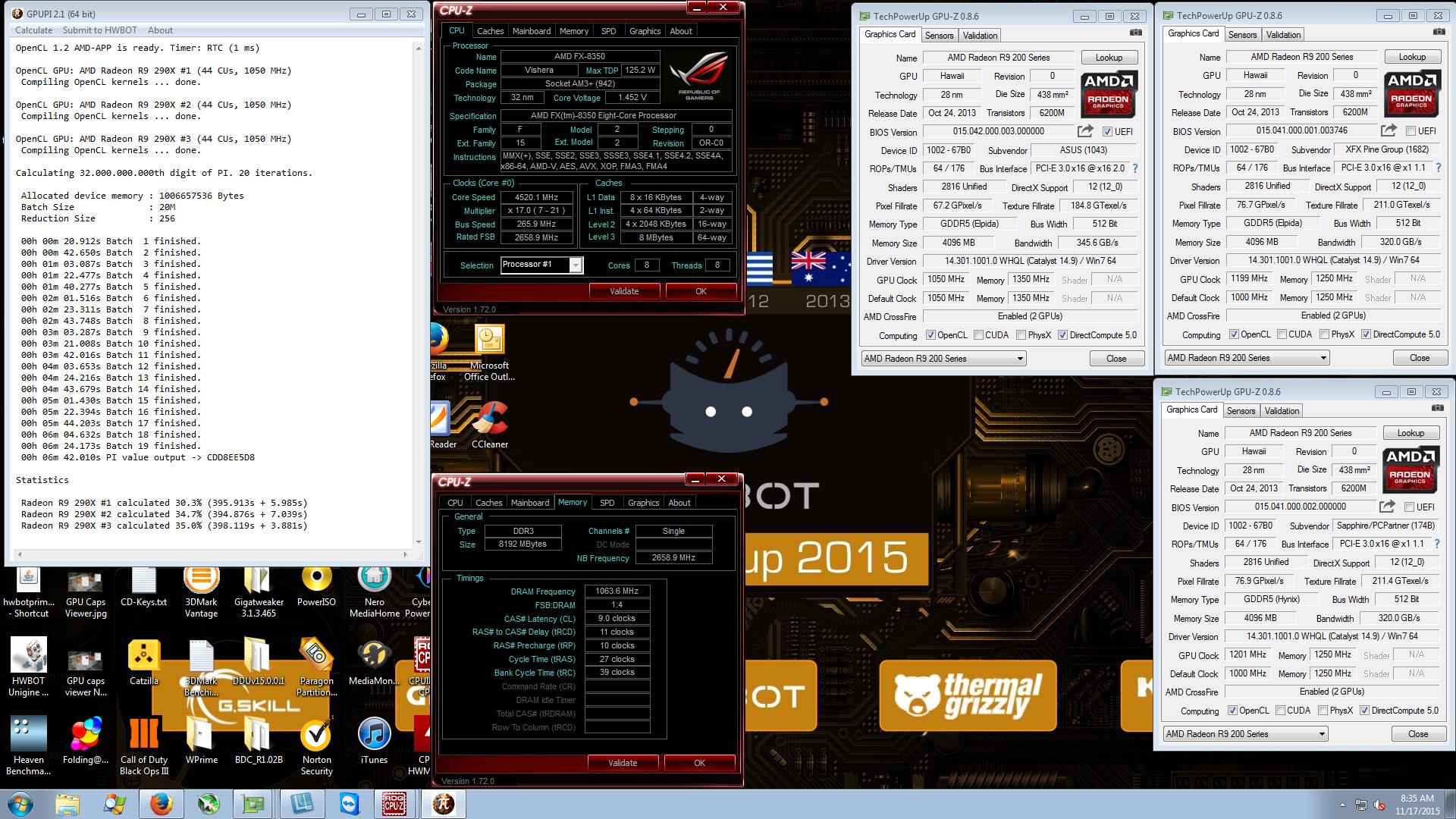Image resolution: width=1456 pixels, height=819 pixels.
Task: Open the GPU Caps Viewer.jpg file icon
Action: click(x=86, y=593)
